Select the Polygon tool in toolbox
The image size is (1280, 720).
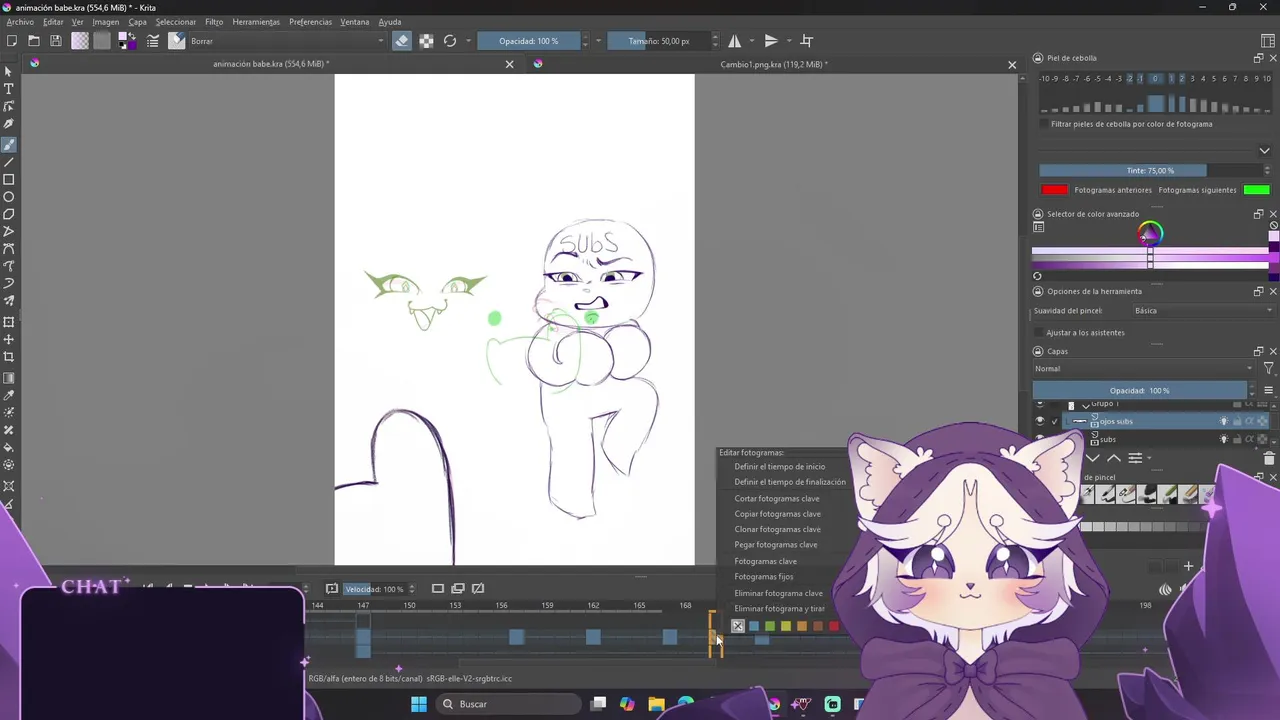9,214
